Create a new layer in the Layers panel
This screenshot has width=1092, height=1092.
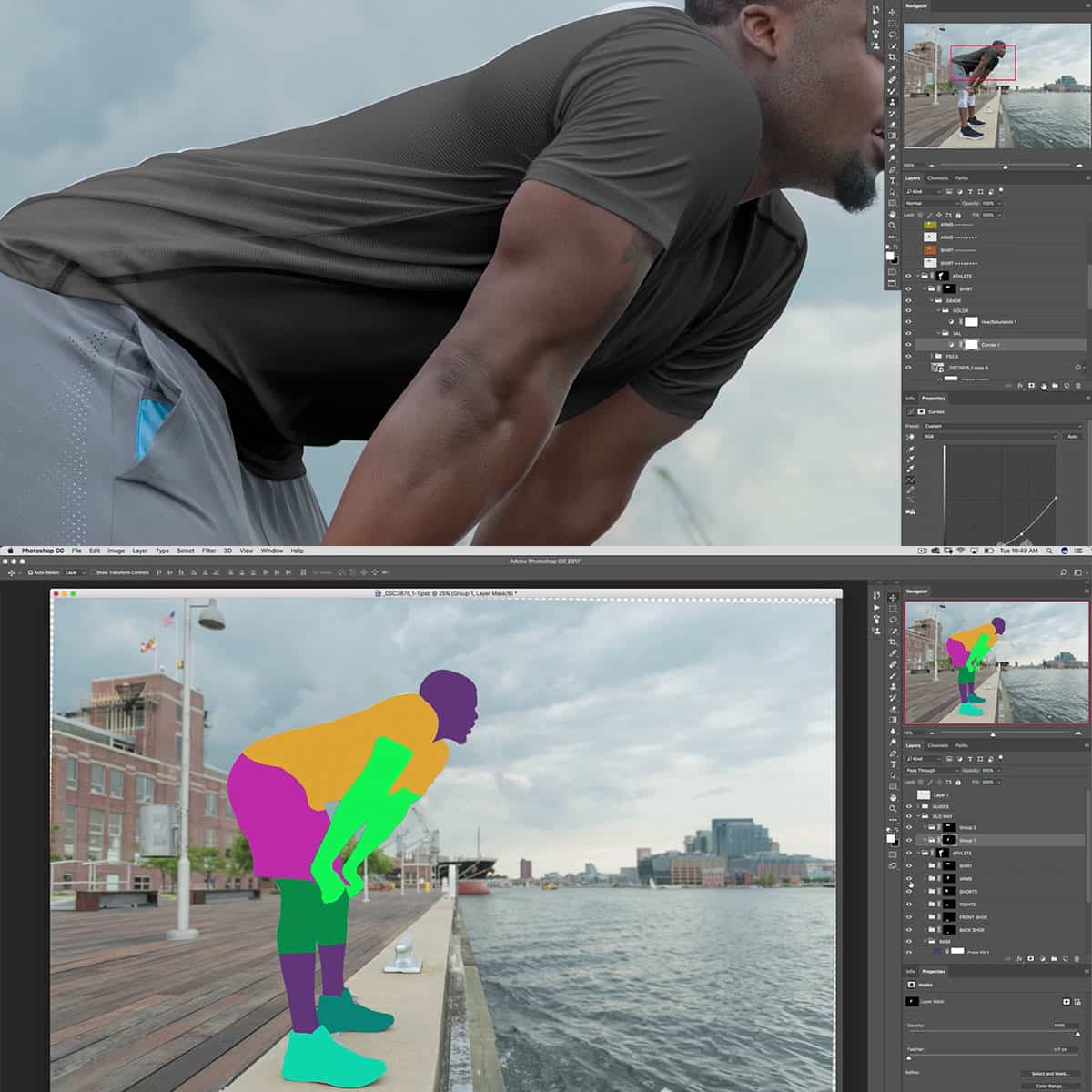tap(1066, 958)
